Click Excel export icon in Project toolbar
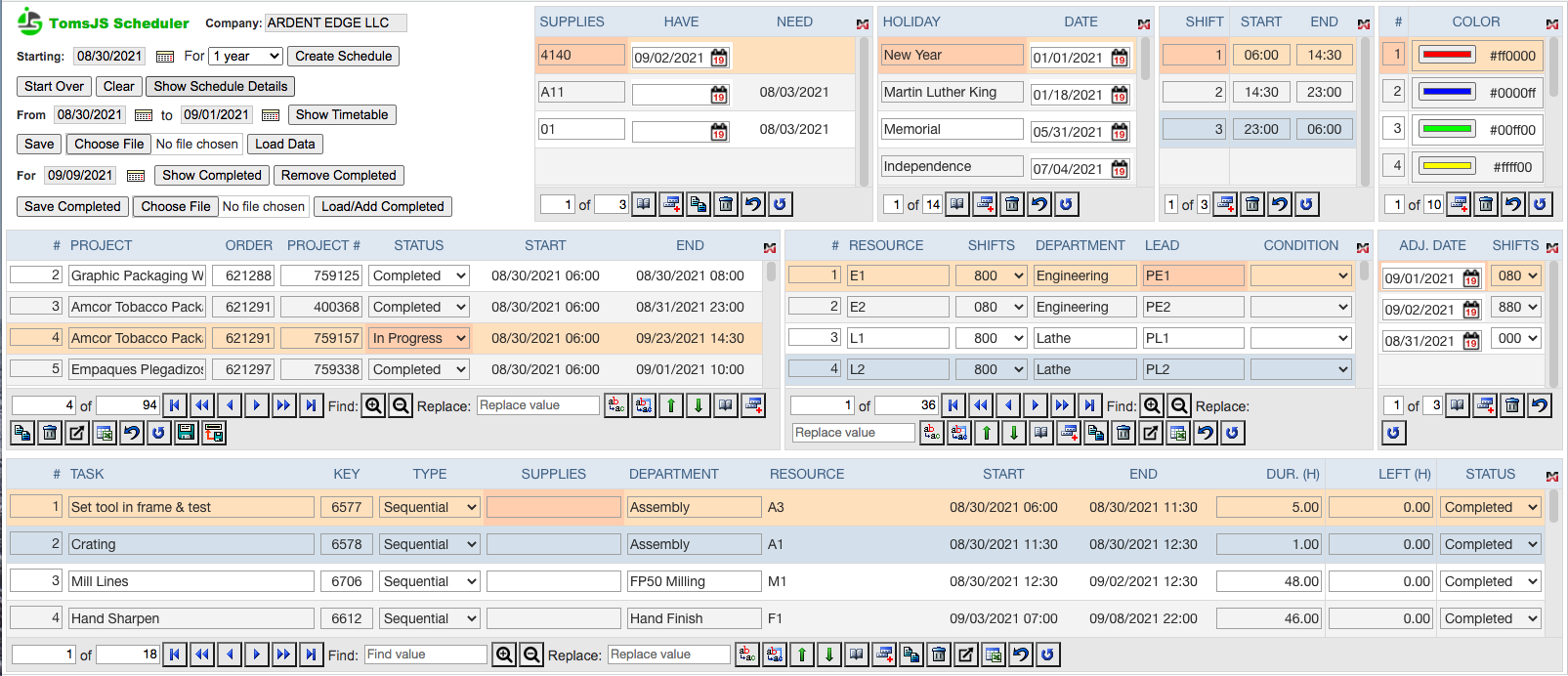This screenshot has height=676, width=1568. pyautogui.click(x=105, y=433)
